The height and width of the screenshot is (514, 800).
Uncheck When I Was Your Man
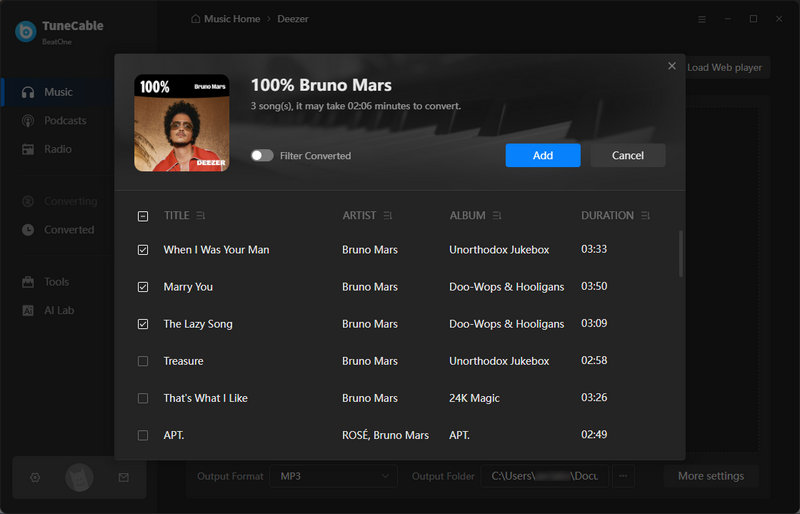point(143,250)
